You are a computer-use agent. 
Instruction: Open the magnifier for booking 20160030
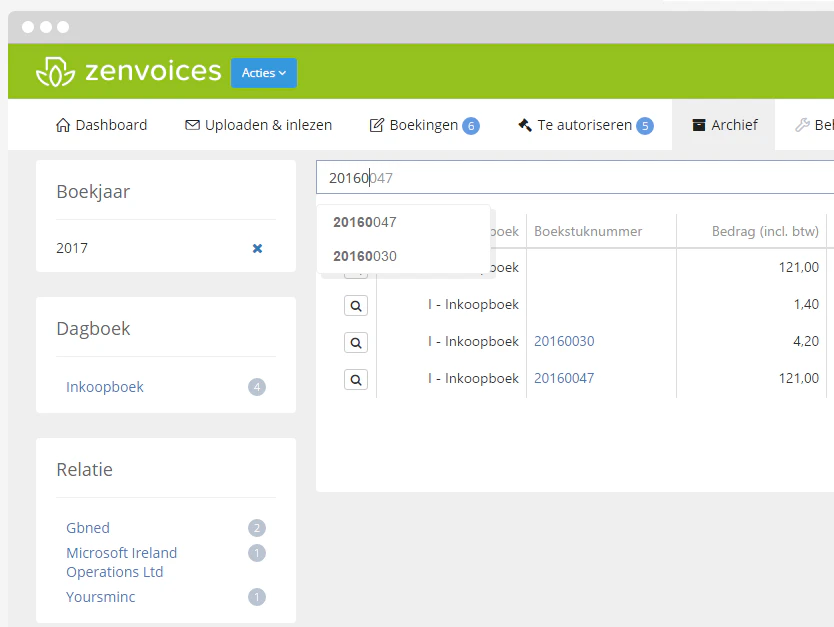(356, 342)
